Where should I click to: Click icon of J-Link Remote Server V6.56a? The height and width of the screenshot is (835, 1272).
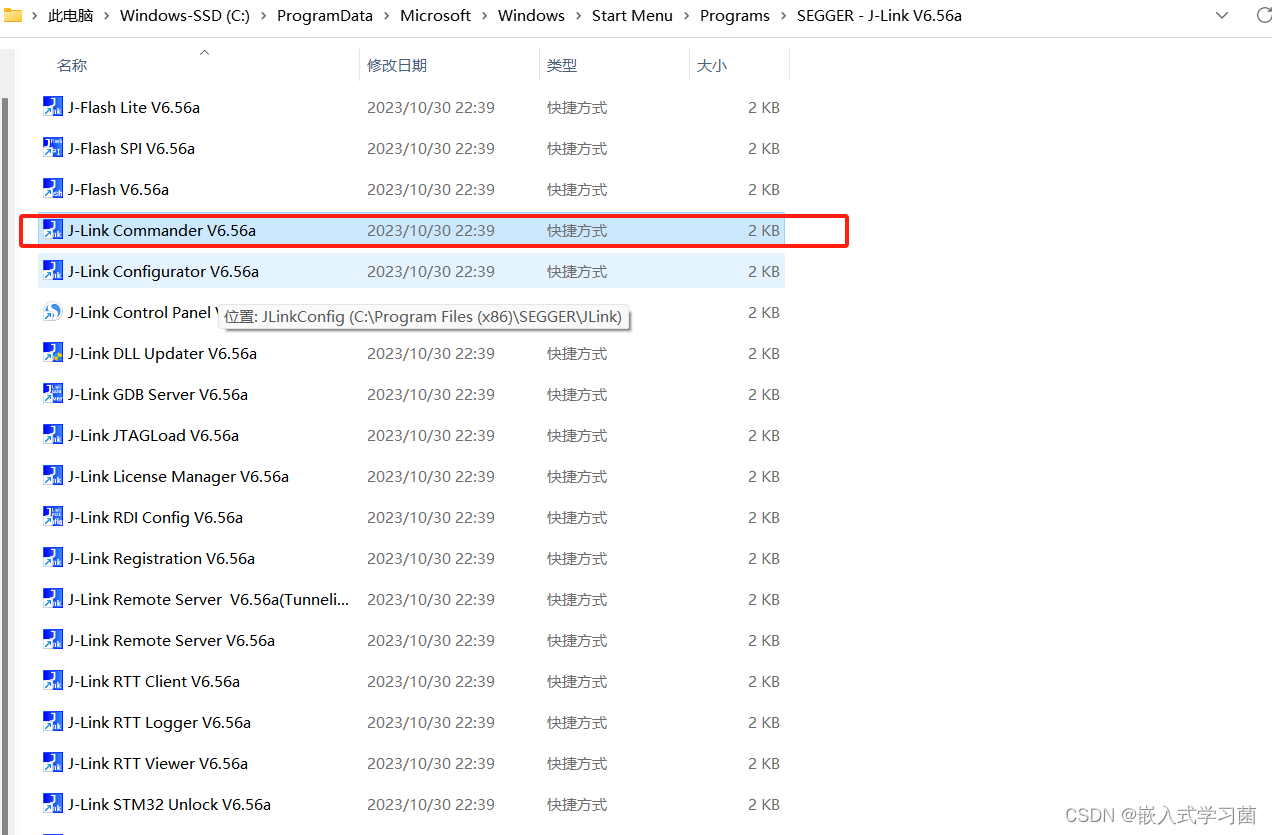pos(53,640)
